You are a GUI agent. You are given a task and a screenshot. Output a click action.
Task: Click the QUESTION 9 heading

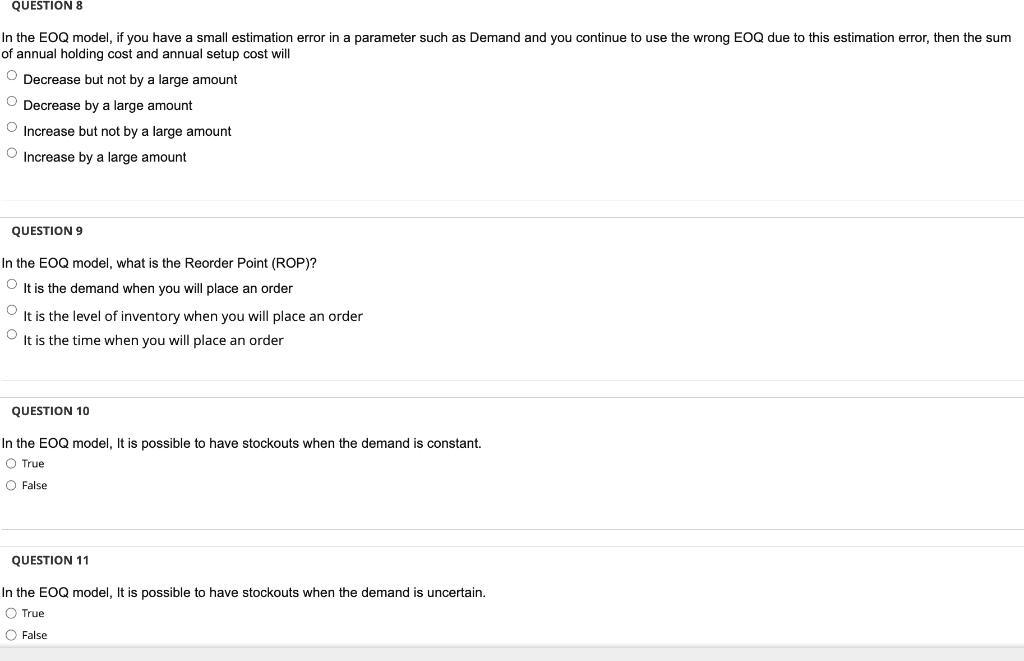[47, 231]
